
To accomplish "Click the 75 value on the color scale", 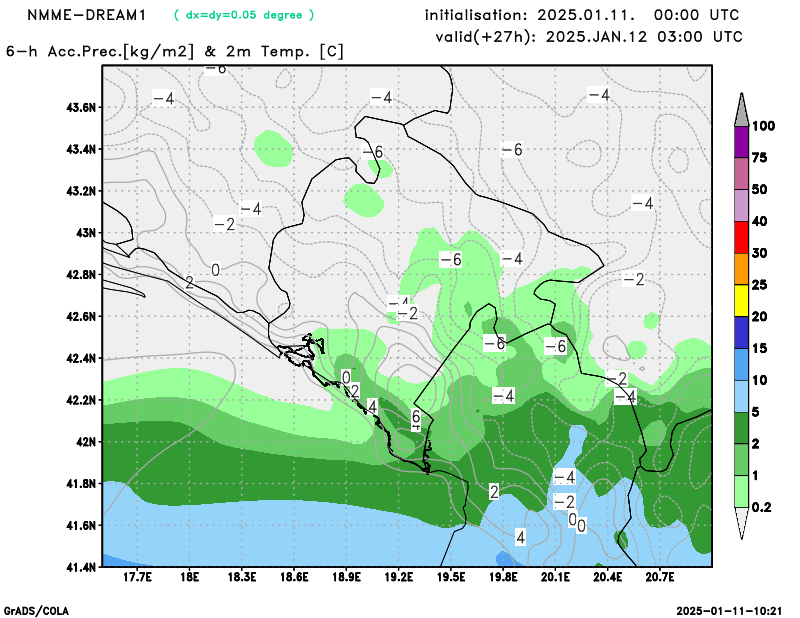I will coord(760,158).
